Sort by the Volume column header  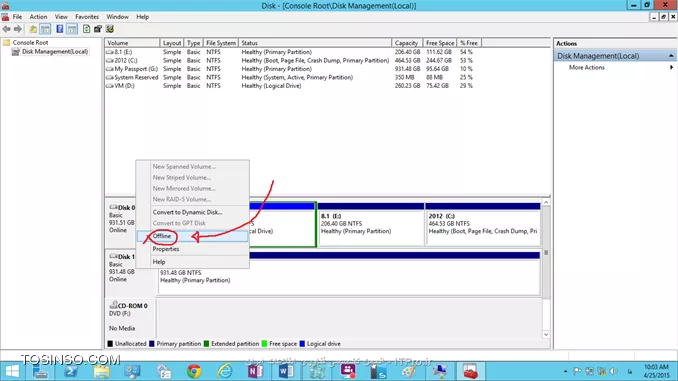tap(132, 43)
